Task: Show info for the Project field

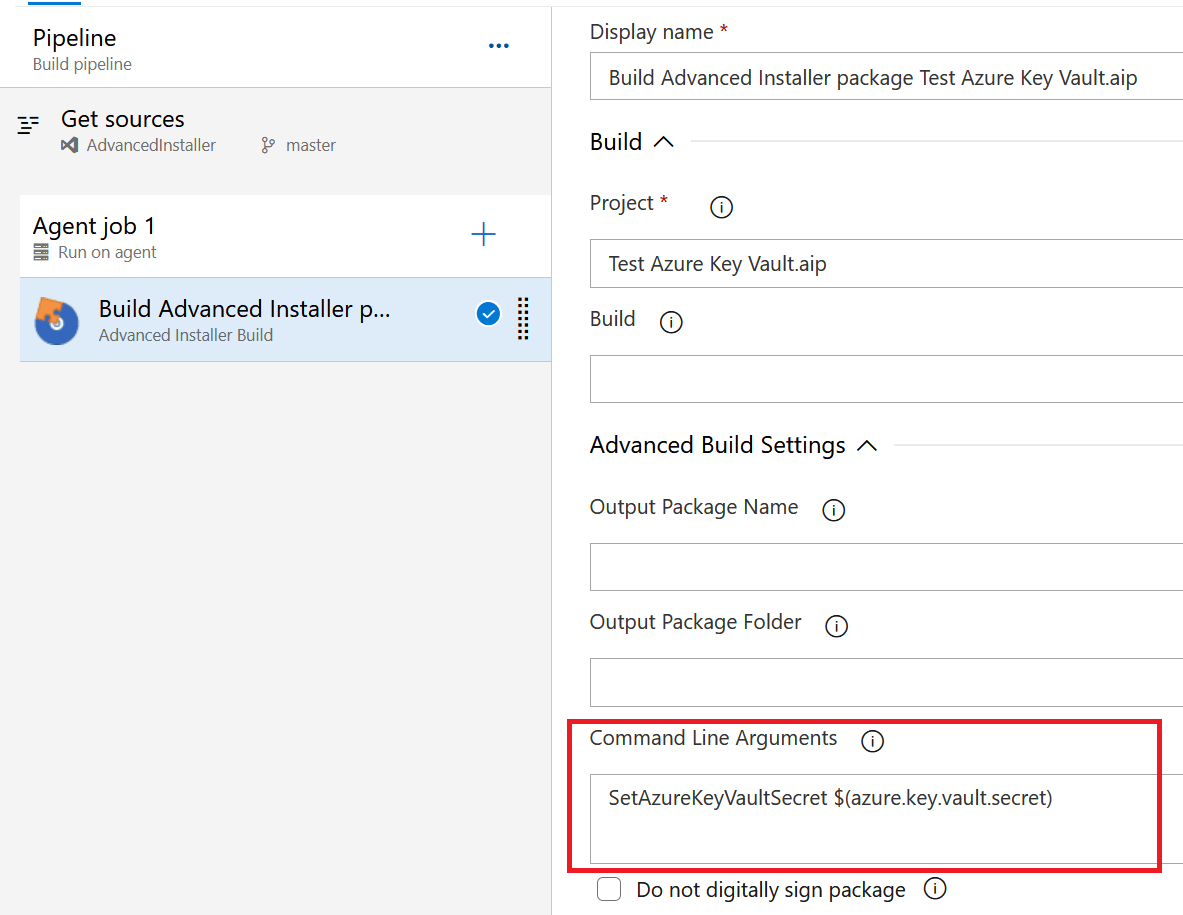Action: pos(721,207)
